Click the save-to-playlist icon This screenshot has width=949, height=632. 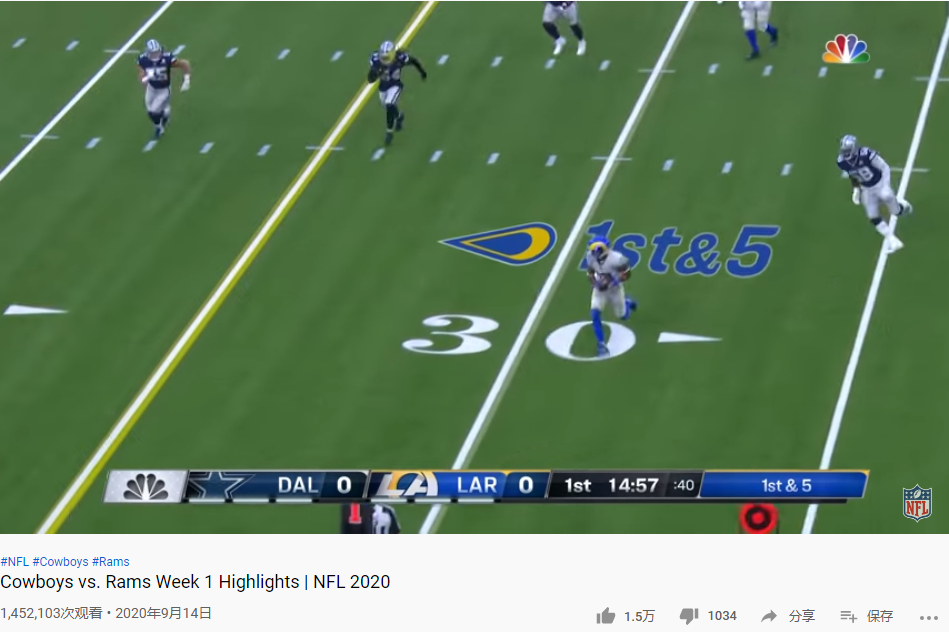[x=848, y=616]
